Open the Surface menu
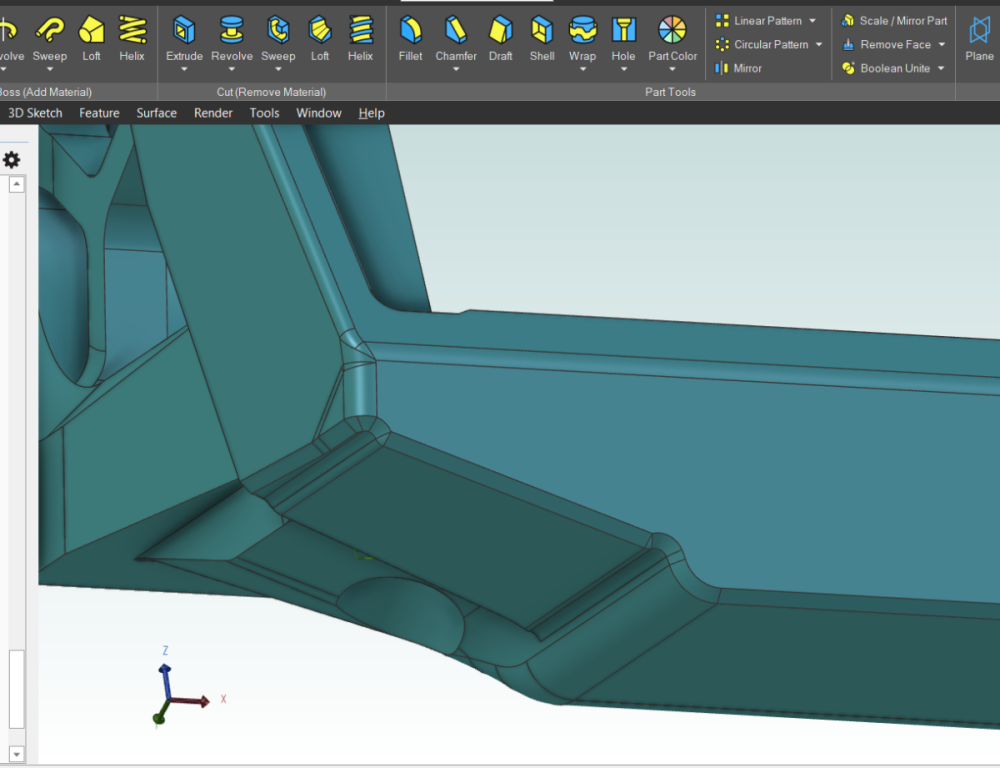 tap(156, 113)
